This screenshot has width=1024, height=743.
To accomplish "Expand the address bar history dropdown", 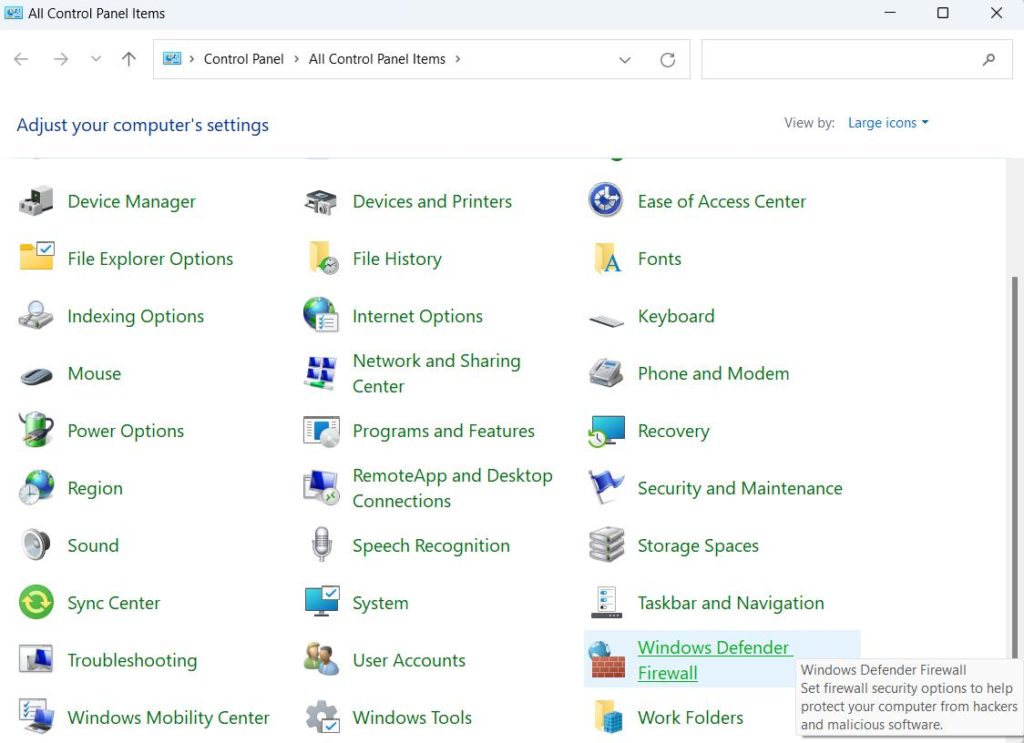I will 625,59.
